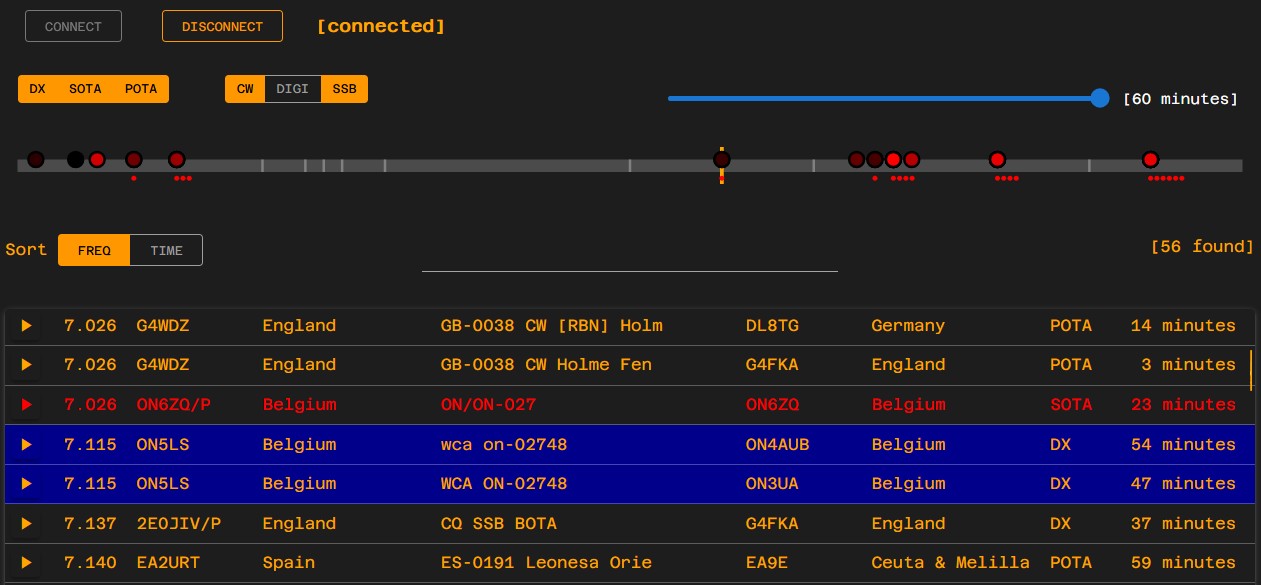The height and width of the screenshot is (585, 1261).
Task: Toggle the SOTA spot filter button
Action: (85, 89)
